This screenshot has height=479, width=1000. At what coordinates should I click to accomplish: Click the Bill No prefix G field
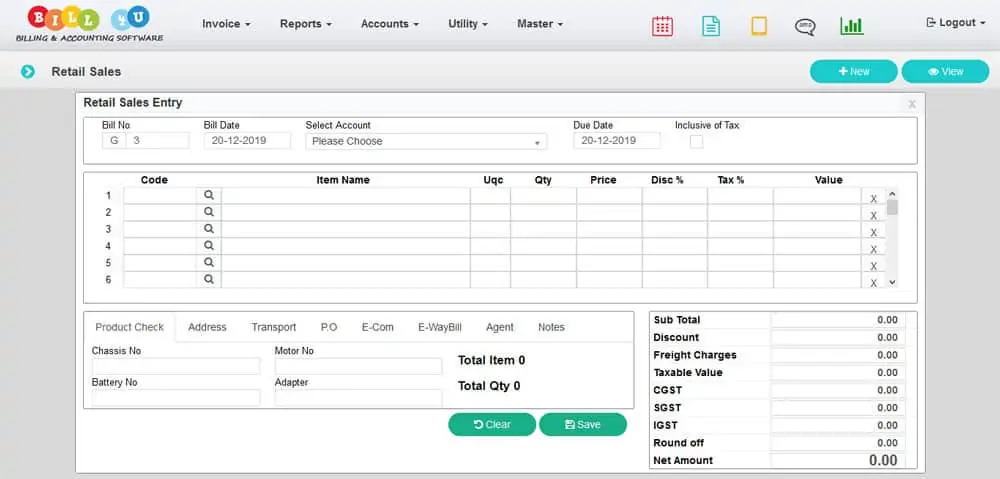pos(114,140)
